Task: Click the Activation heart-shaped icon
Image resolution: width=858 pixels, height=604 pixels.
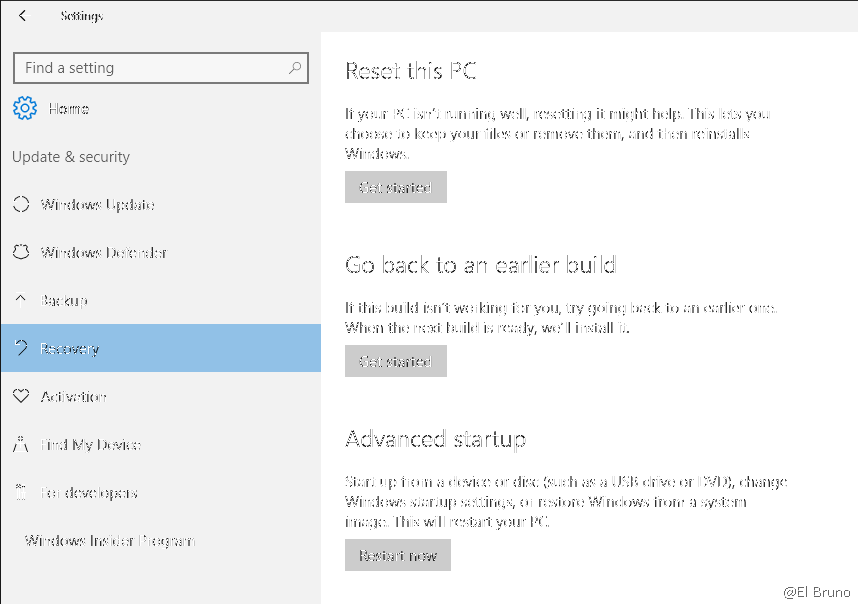Action: (x=20, y=397)
